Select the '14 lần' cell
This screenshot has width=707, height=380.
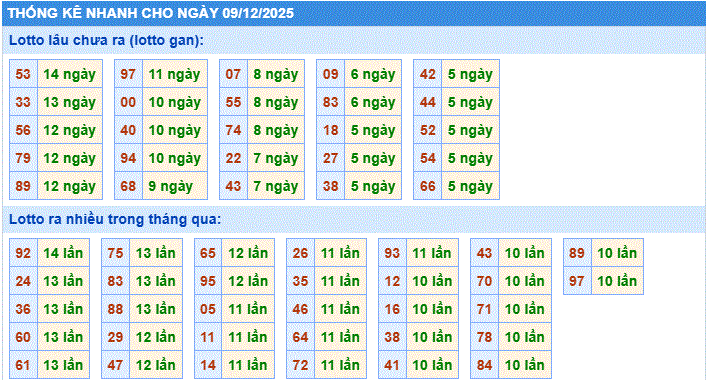point(63,253)
